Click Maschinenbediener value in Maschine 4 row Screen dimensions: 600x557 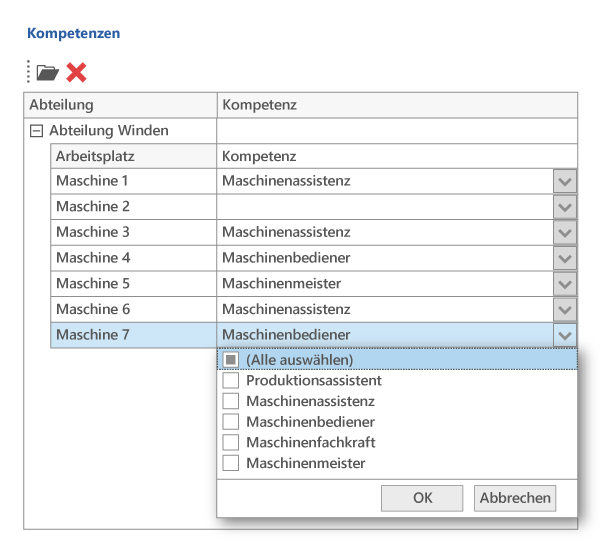tap(286, 258)
